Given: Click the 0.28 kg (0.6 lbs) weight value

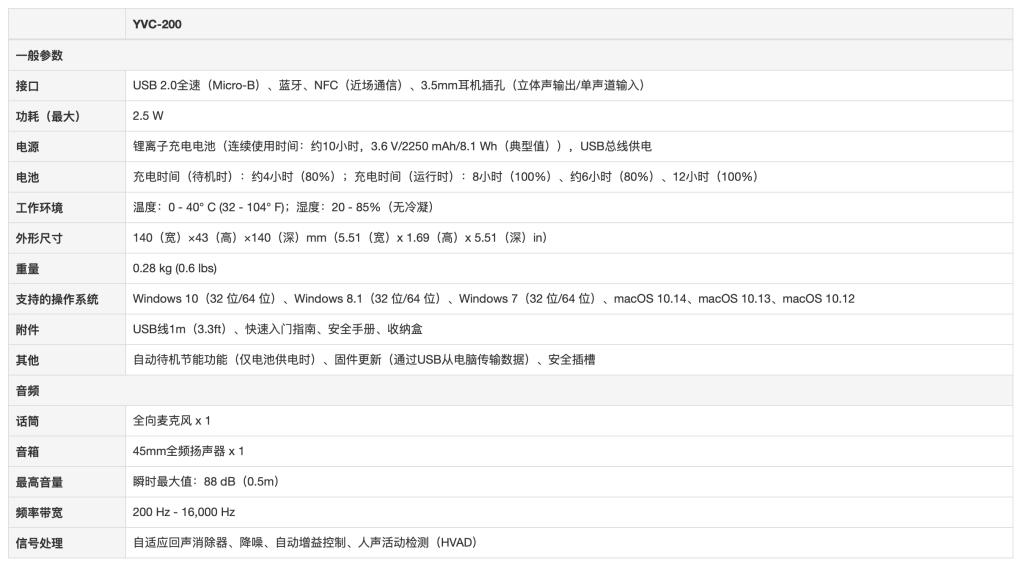Looking at the screenshot, I should pyautogui.click(x=175, y=268).
